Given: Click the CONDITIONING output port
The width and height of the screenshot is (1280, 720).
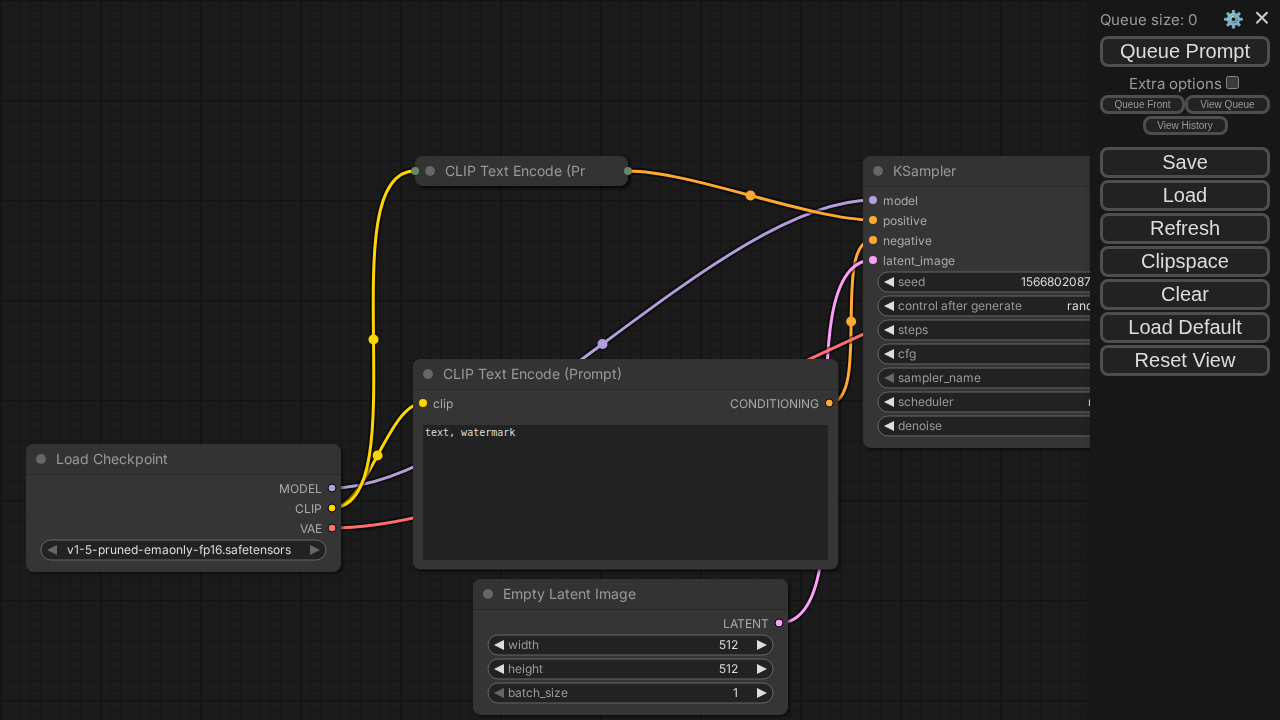Looking at the screenshot, I should (x=829, y=404).
